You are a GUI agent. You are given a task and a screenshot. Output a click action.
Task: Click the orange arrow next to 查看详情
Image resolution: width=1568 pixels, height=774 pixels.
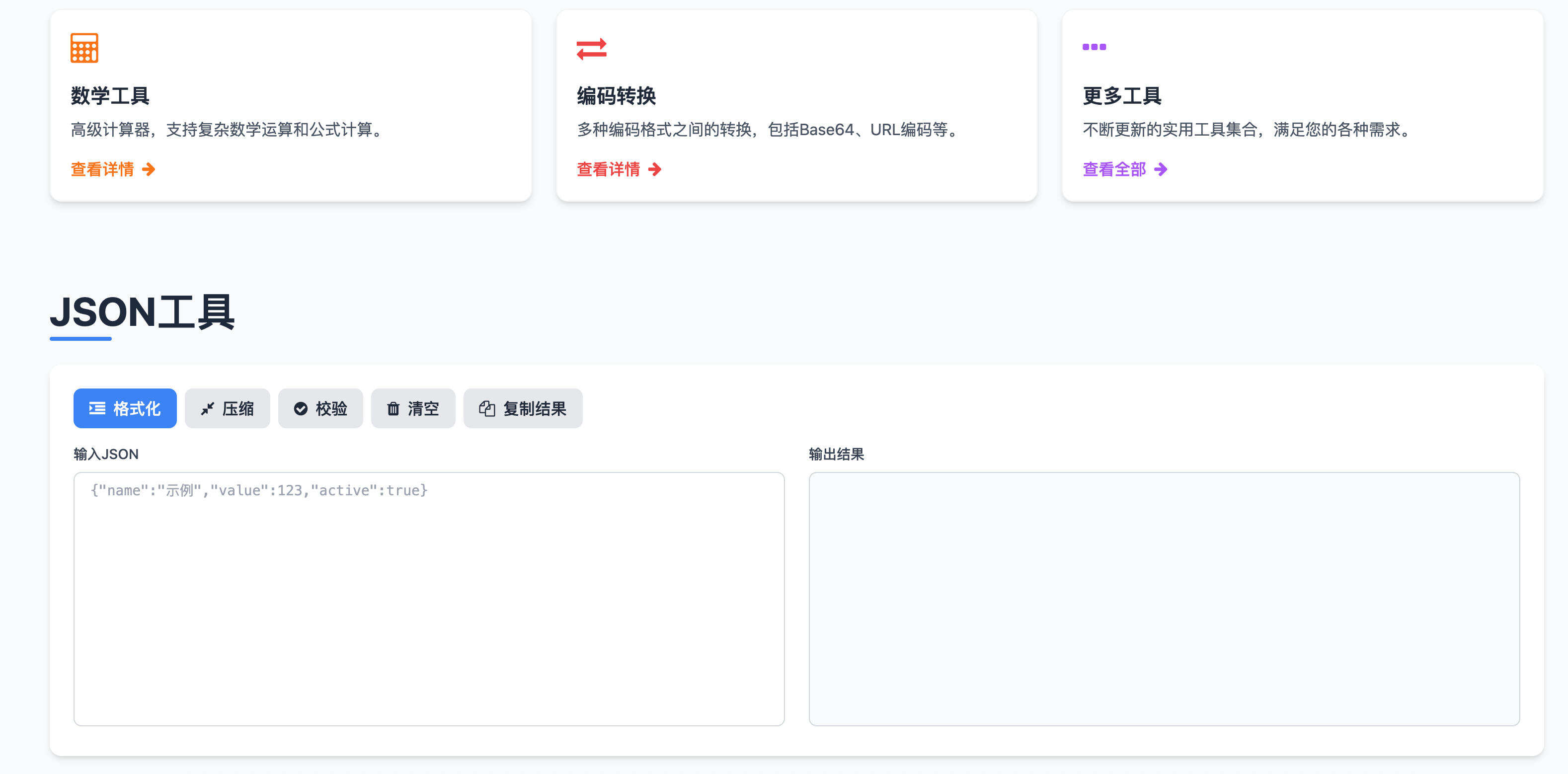point(149,169)
